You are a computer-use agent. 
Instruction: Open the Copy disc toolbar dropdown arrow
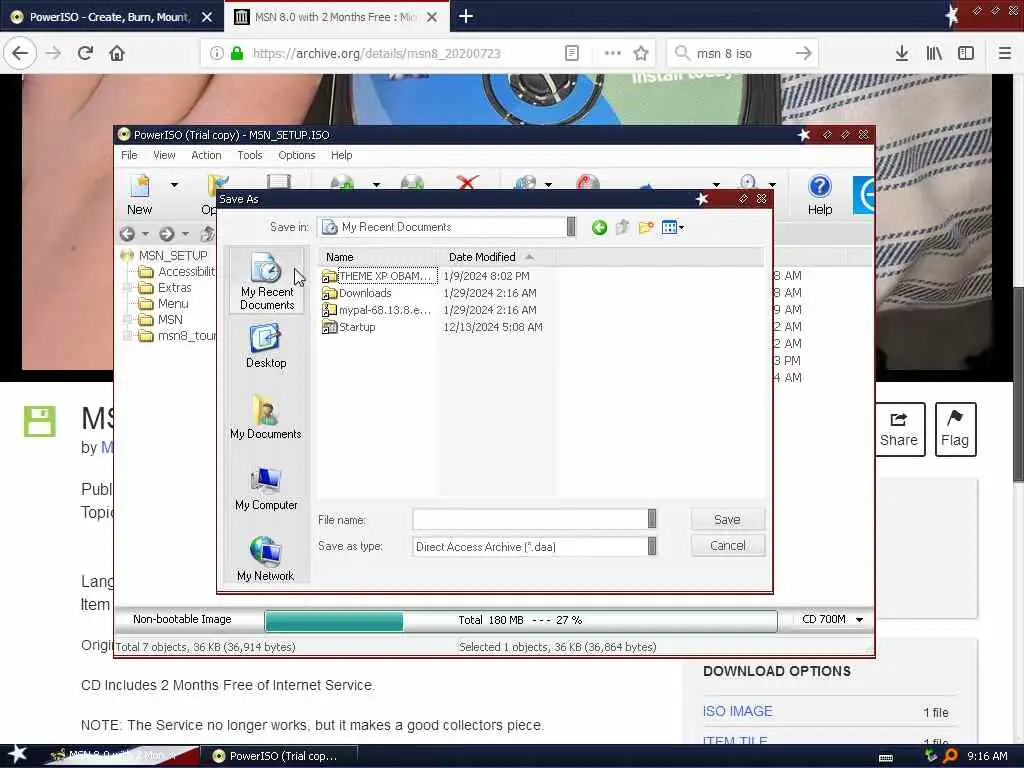pyautogui.click(x=548, y=185)
